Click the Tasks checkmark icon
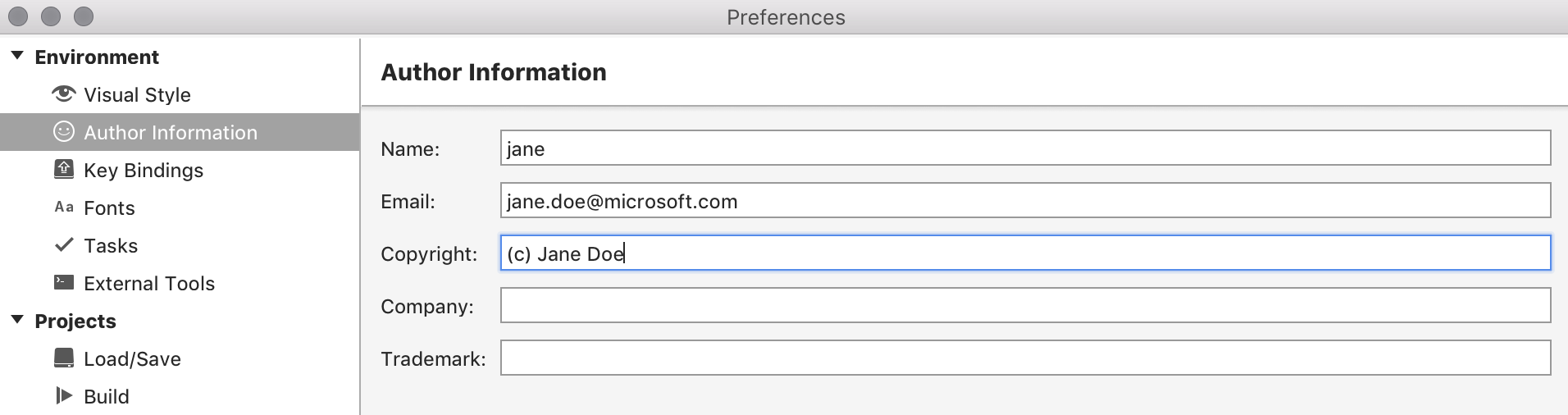 [63, 245]
